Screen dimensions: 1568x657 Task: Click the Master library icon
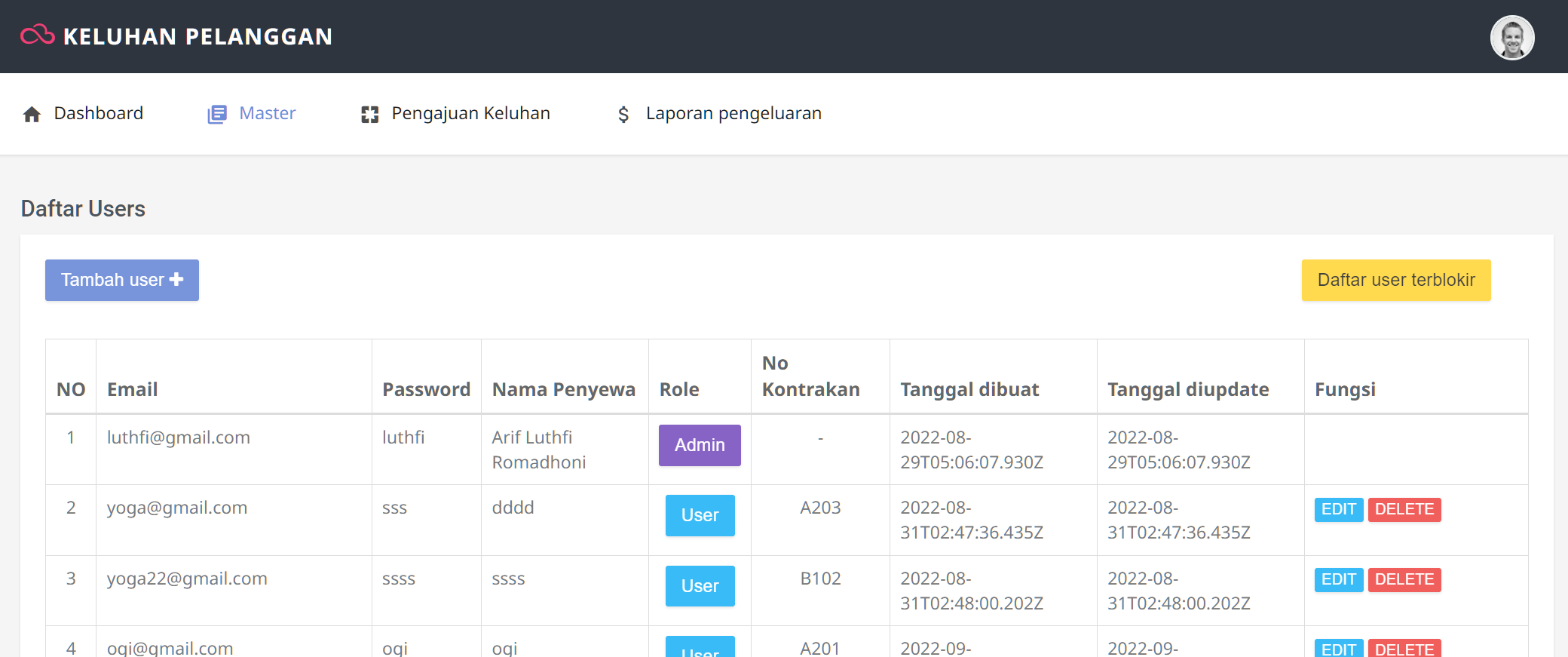click(x=217, y=114)
